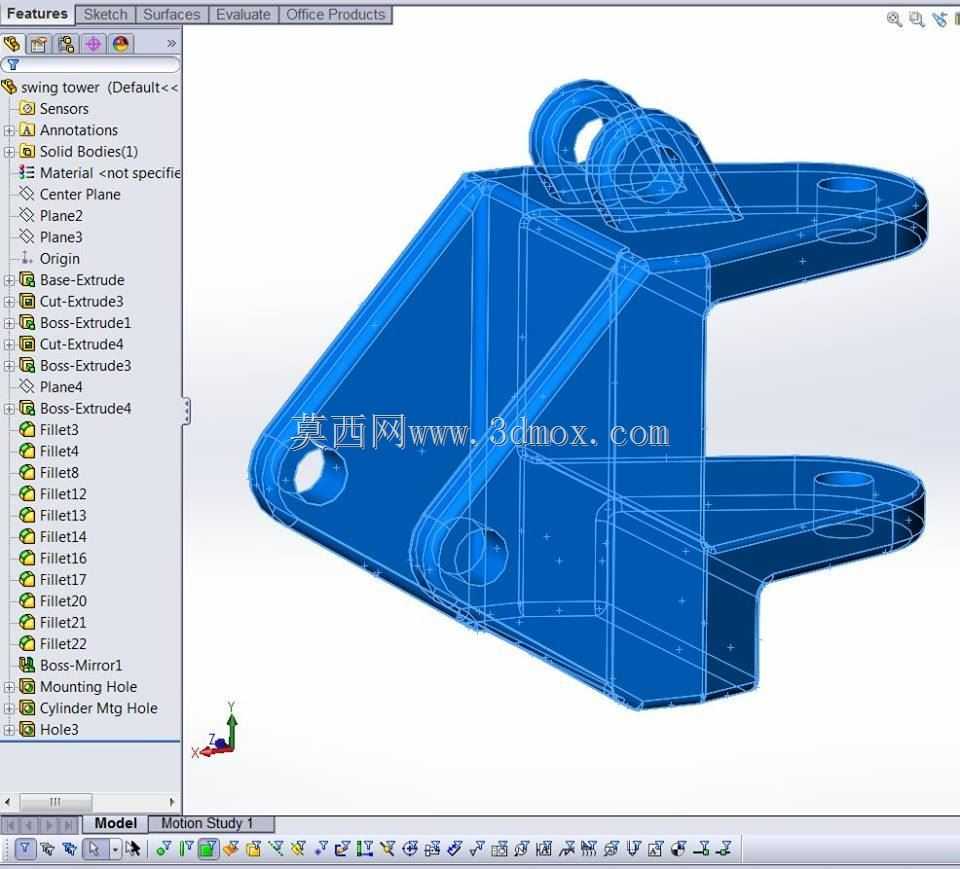This screenshot has height=869, width=960.
Task: Click the Clear All Filters icon
Action: [x=48, y=849]
